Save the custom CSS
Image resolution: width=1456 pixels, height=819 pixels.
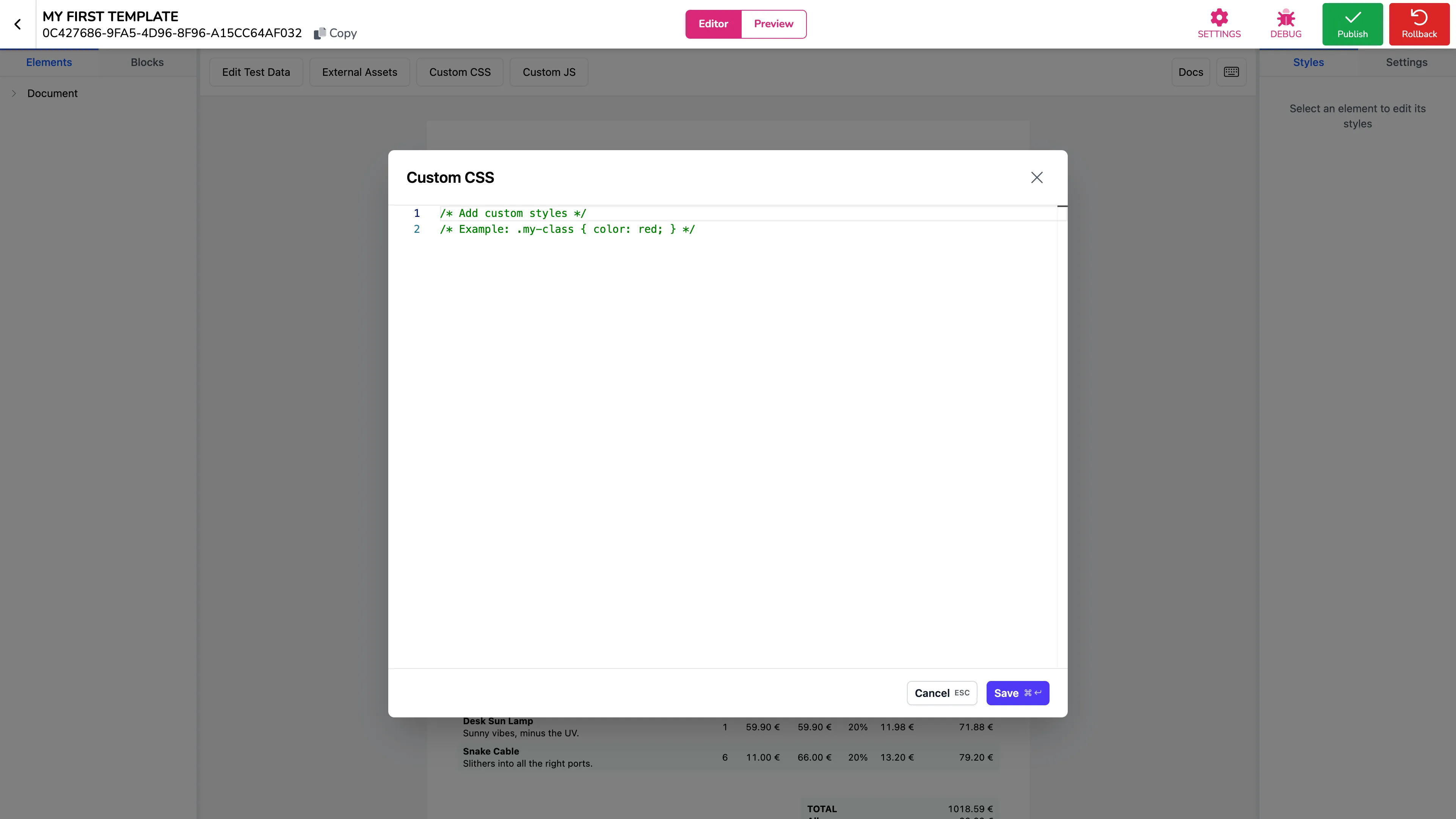pos(1017,693)
